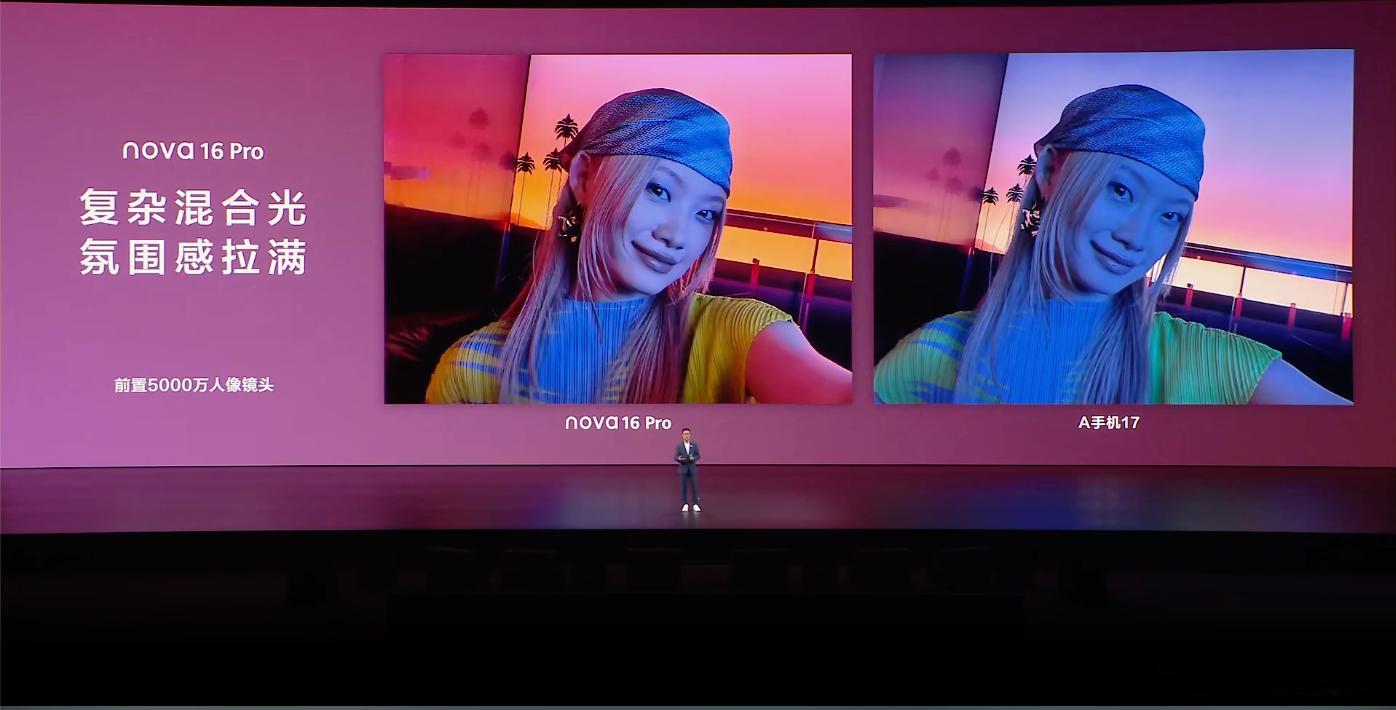This screenshot has width=1396, height=710.
Task: Click the nova 16 Pro logo heading
Action: [x=193, y=151]
